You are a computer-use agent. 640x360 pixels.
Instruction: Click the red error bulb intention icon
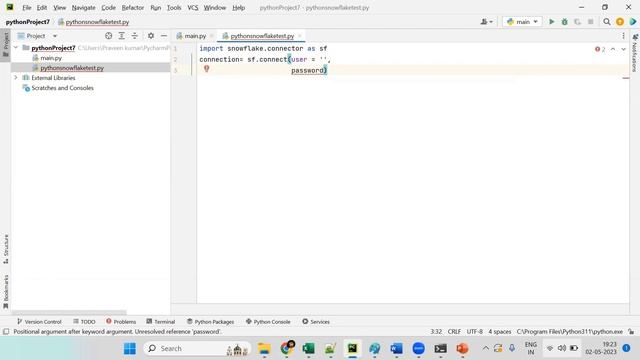coord(207,69)
